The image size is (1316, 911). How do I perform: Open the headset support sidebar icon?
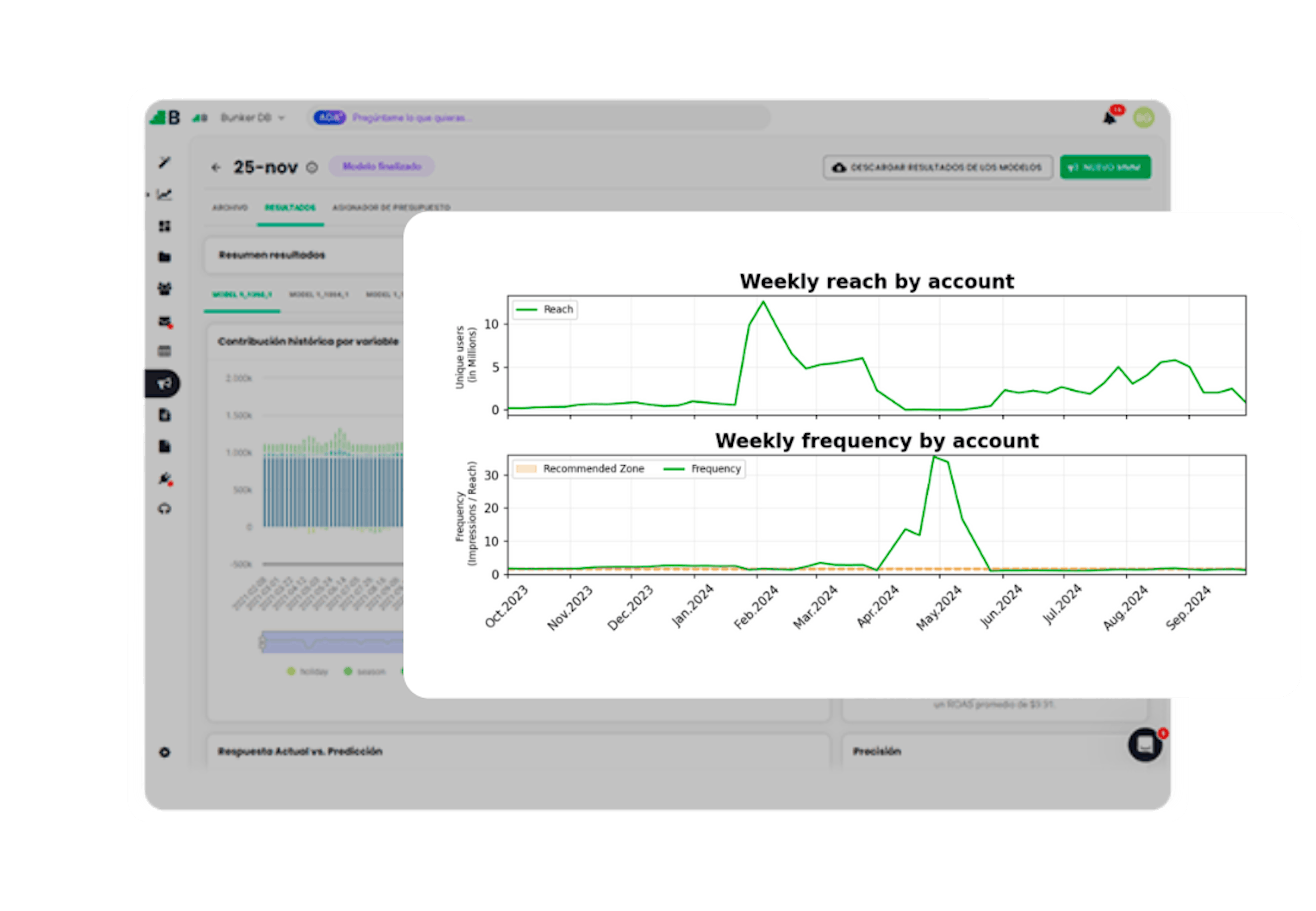tap(164, 508)
